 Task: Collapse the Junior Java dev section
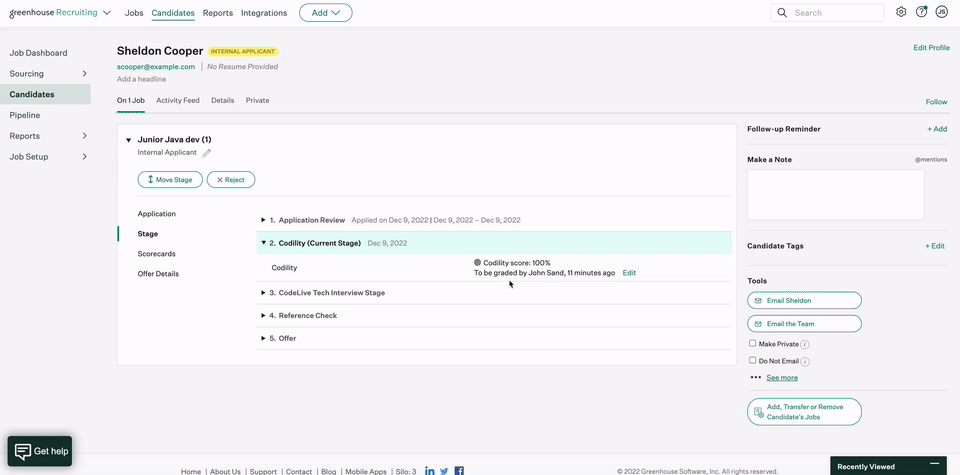tap(129, 140)
